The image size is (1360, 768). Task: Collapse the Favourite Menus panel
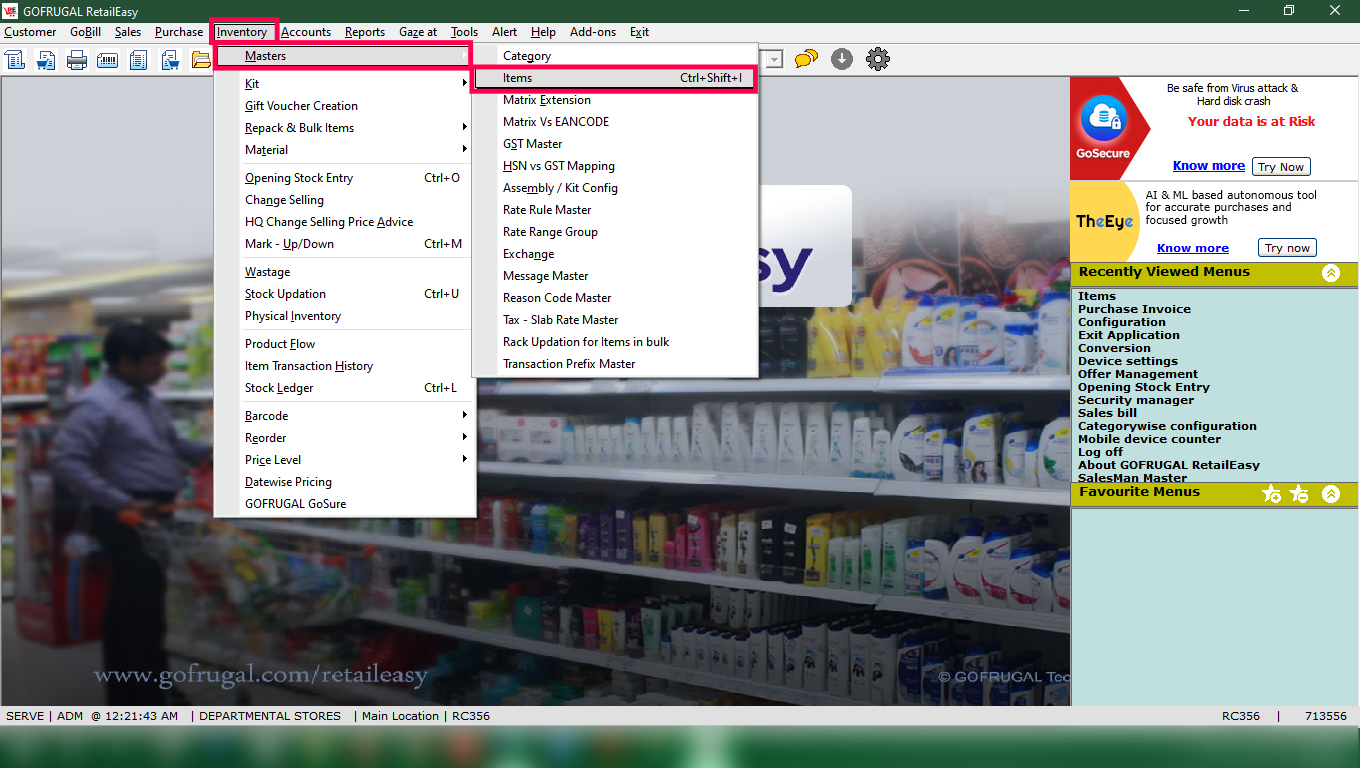pyautogui.click(x=1331, y=493)
